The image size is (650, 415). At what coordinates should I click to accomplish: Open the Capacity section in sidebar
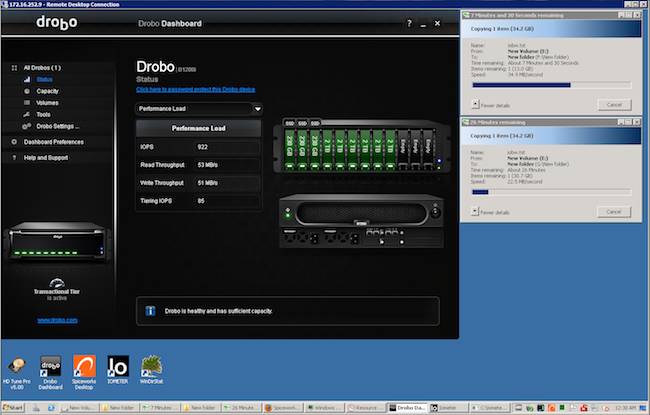[x=47, y=91]
